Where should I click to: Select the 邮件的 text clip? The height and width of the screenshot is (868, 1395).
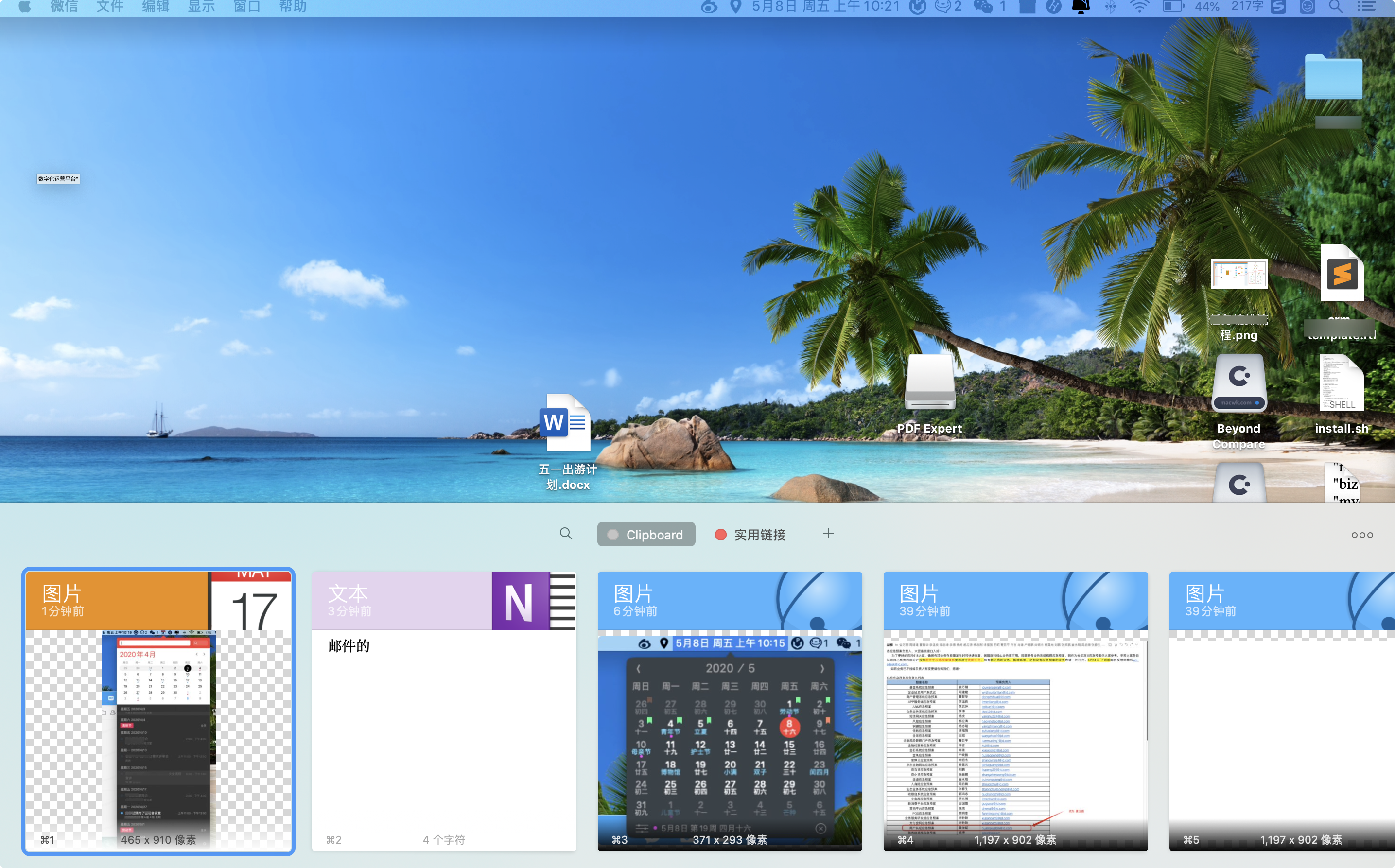[x=444, y=711]
